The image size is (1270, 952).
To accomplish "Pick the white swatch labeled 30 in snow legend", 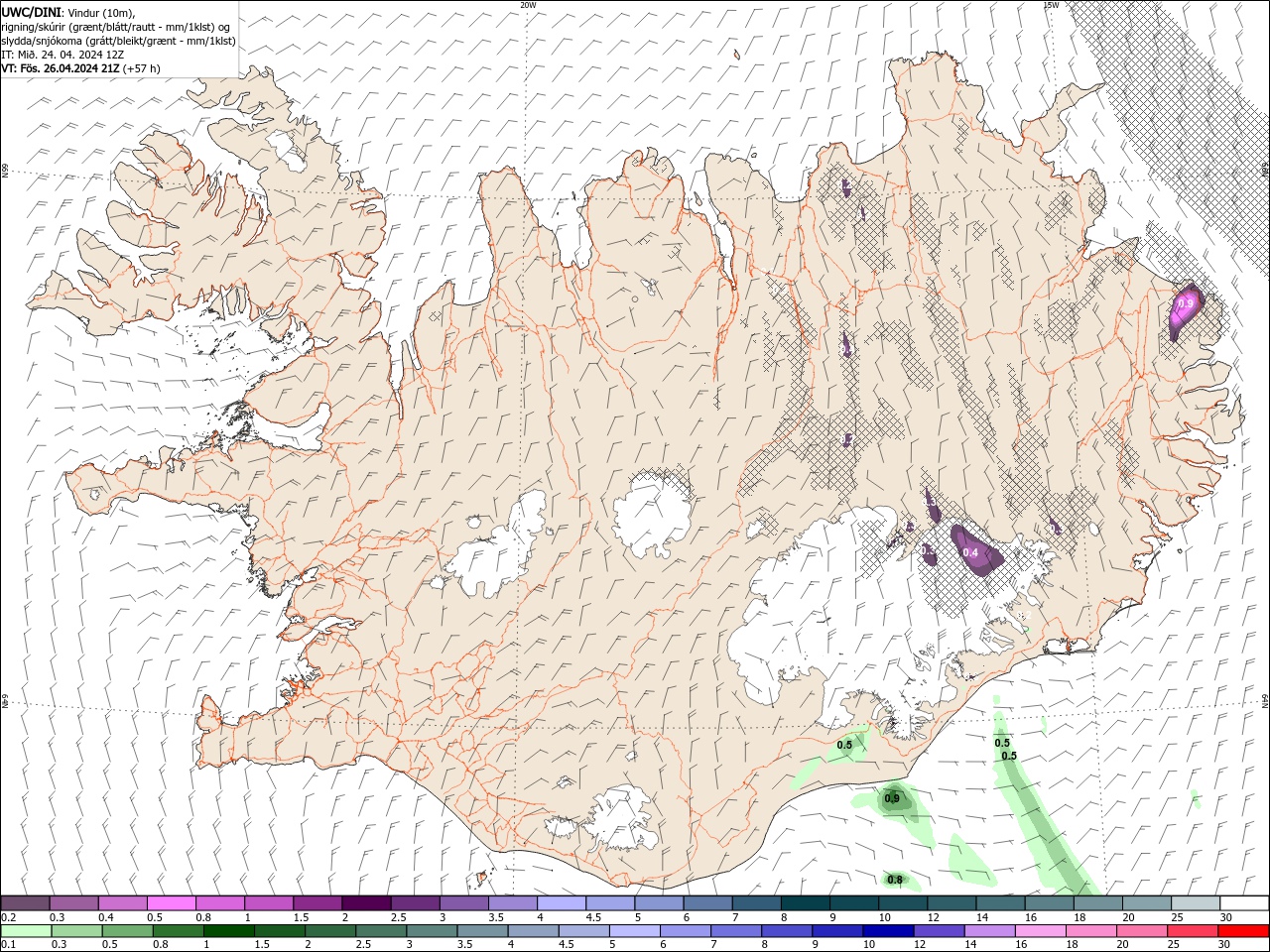I will pos(1244,902).
